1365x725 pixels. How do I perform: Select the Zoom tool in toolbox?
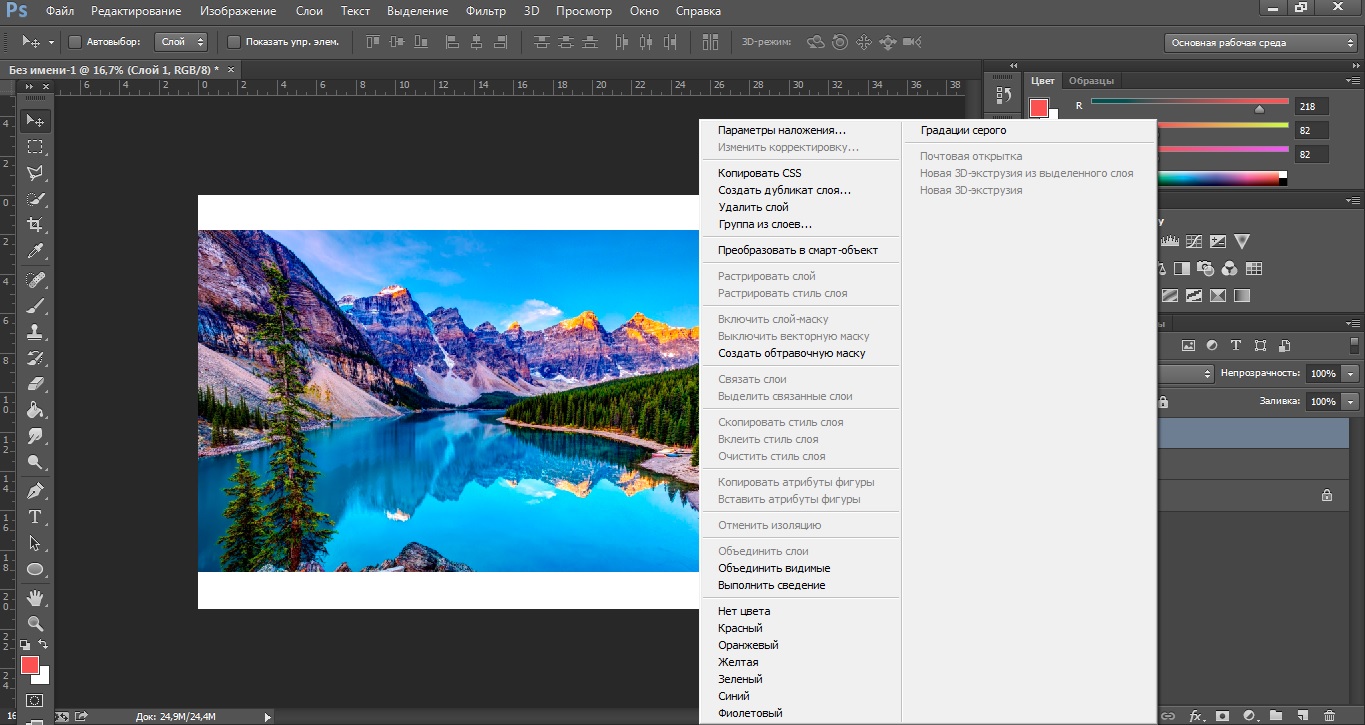click(35, 624)
